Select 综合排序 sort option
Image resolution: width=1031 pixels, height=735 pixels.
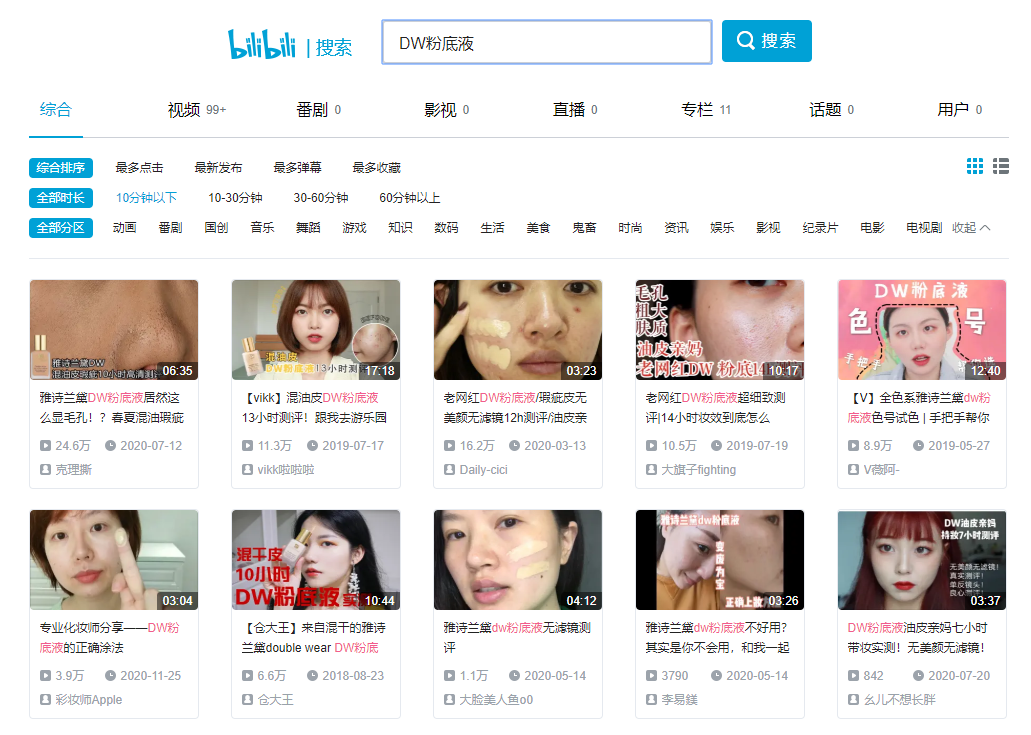[x=60, y=168]
